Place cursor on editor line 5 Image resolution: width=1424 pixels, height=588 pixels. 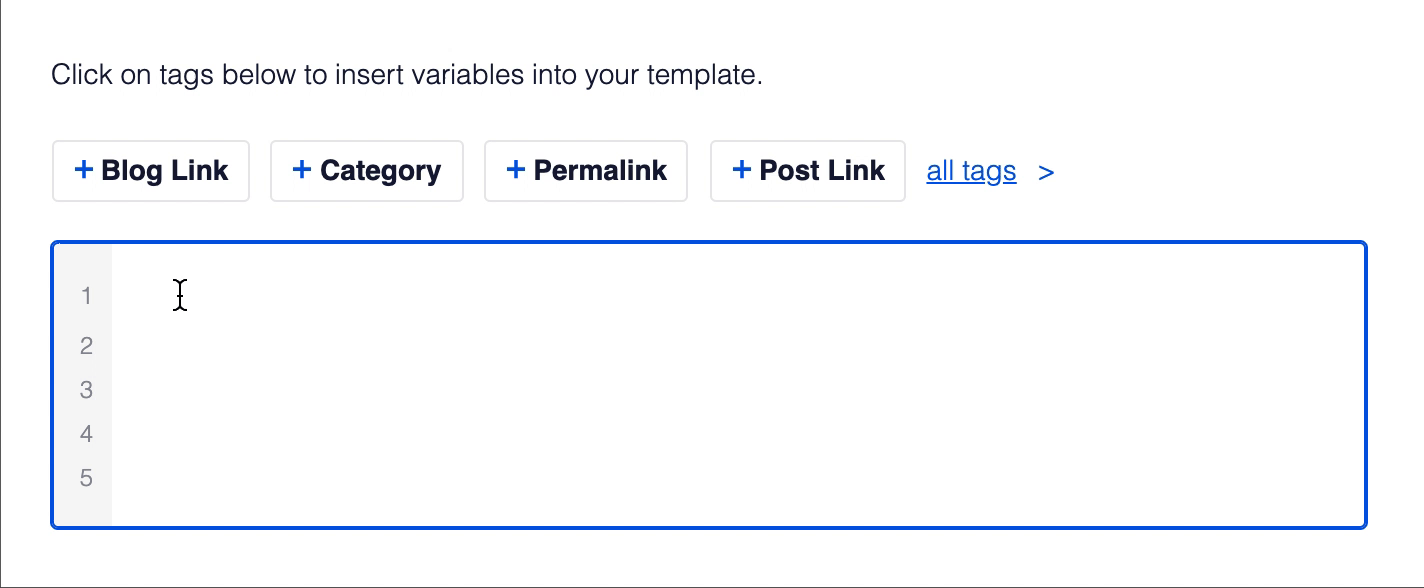pyautogui.click(x=738, y=478)
